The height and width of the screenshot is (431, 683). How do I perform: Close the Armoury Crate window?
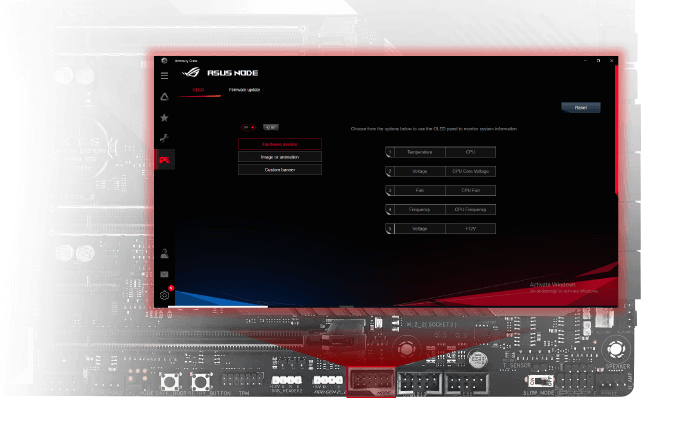click(x=612, y=61)
